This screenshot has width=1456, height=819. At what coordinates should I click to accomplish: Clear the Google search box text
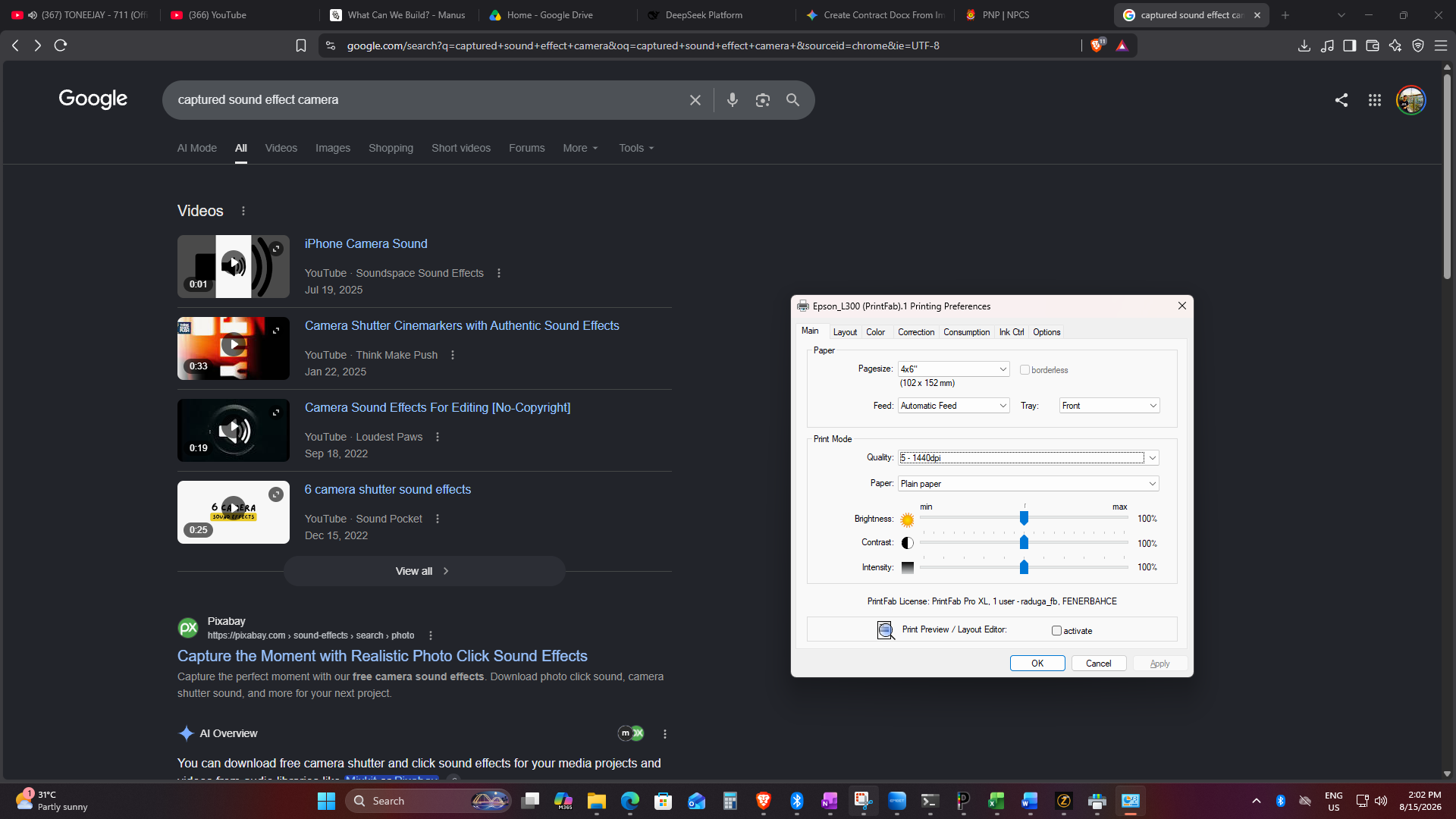click(695, 100)
